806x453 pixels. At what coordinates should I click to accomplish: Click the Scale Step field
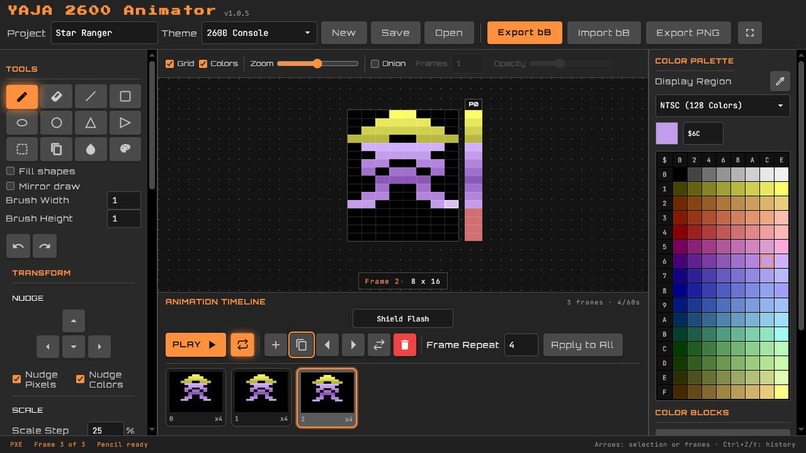pyautogui.click(x=105, y=430)
